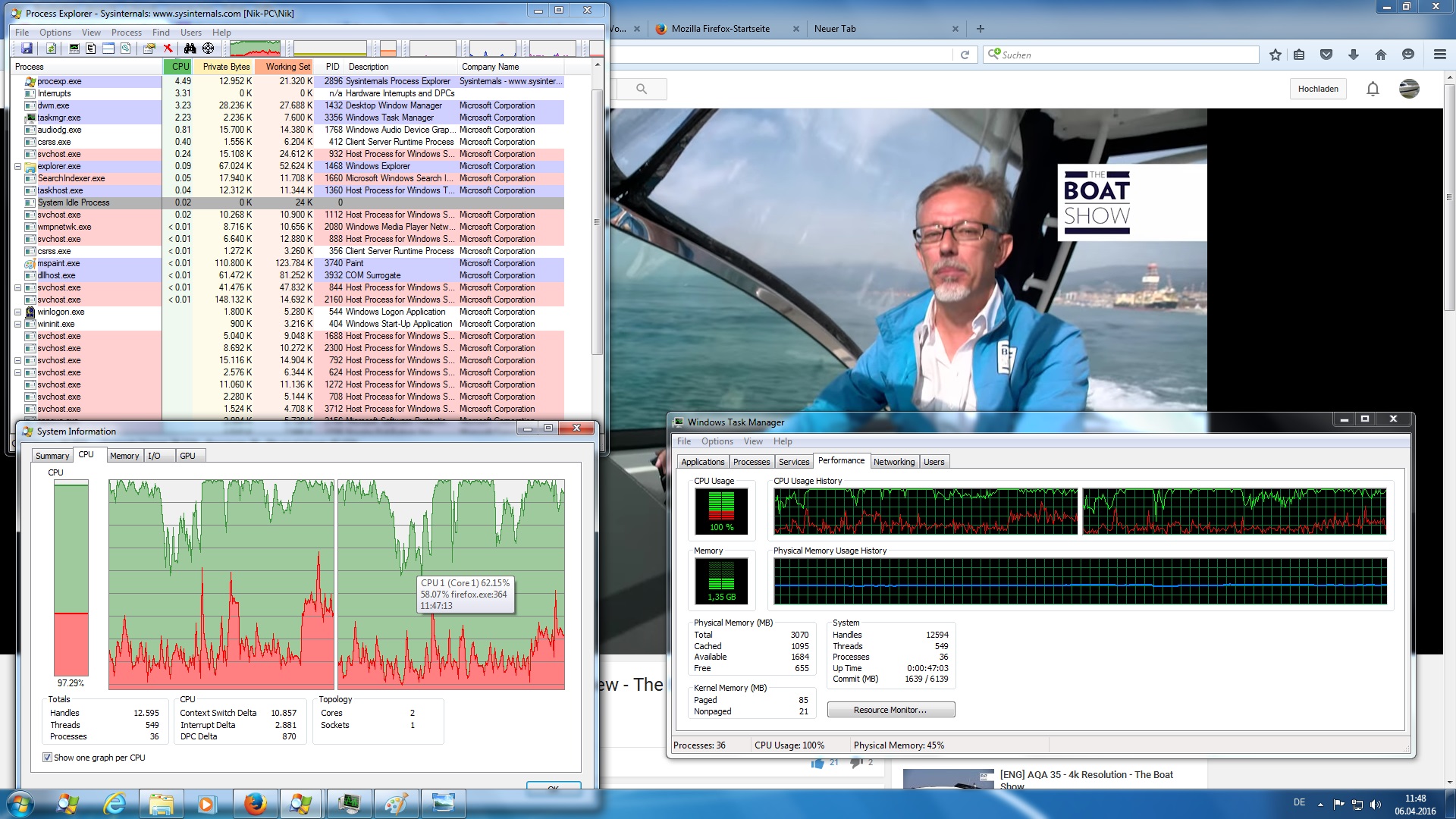Viewport: 1456px width, 819px height.
Task: Click the binoculars Find Handle icon
Action: (x=190, y=49)
